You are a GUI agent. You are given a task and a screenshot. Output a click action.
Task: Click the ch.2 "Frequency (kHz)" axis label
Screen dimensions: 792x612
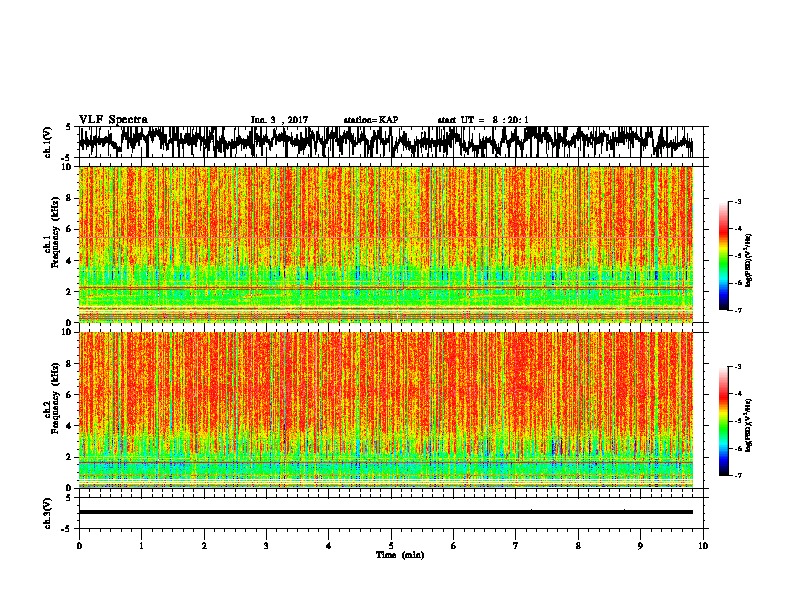tap(55, 398)
